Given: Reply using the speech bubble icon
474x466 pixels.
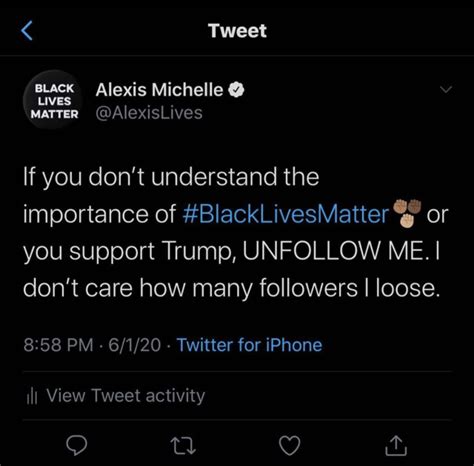Looking at the screenshot, I should (x=77, y=445).
